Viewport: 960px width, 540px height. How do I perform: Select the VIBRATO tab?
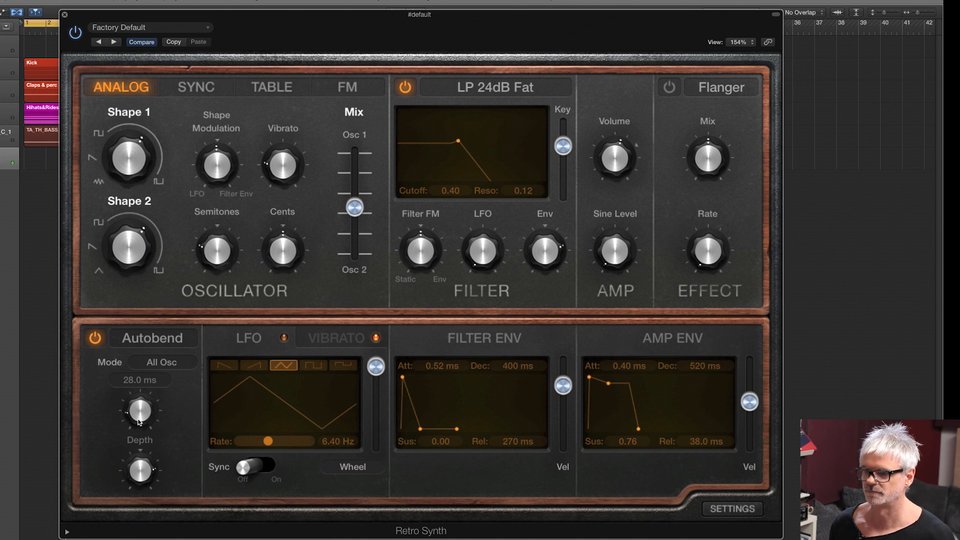[336, 338]
